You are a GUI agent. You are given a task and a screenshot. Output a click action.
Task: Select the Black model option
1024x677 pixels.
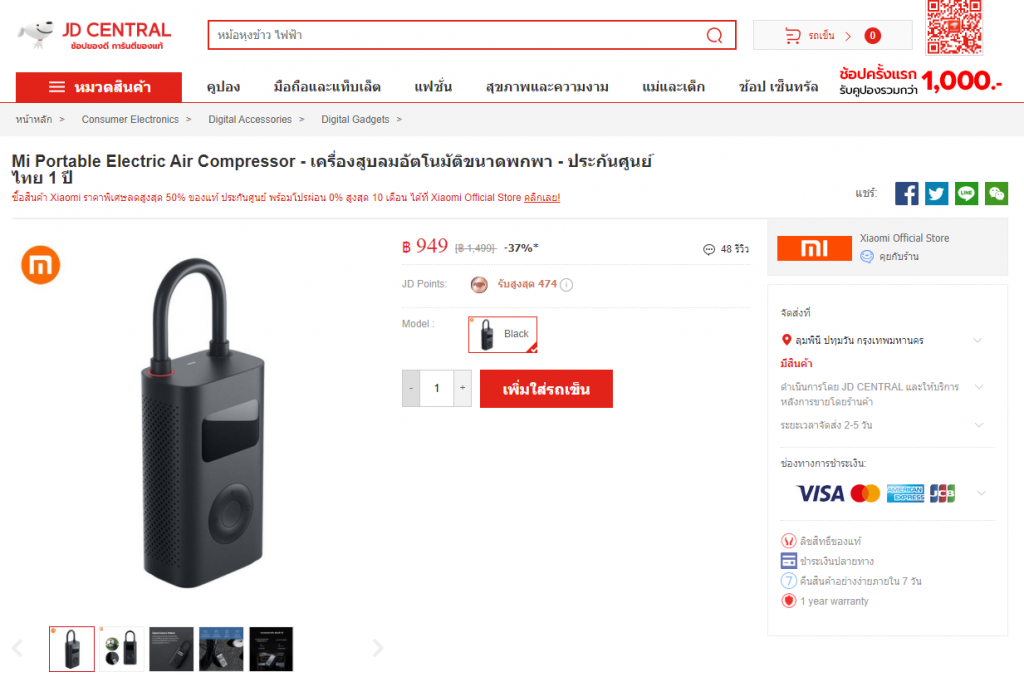tap(503, 334)
